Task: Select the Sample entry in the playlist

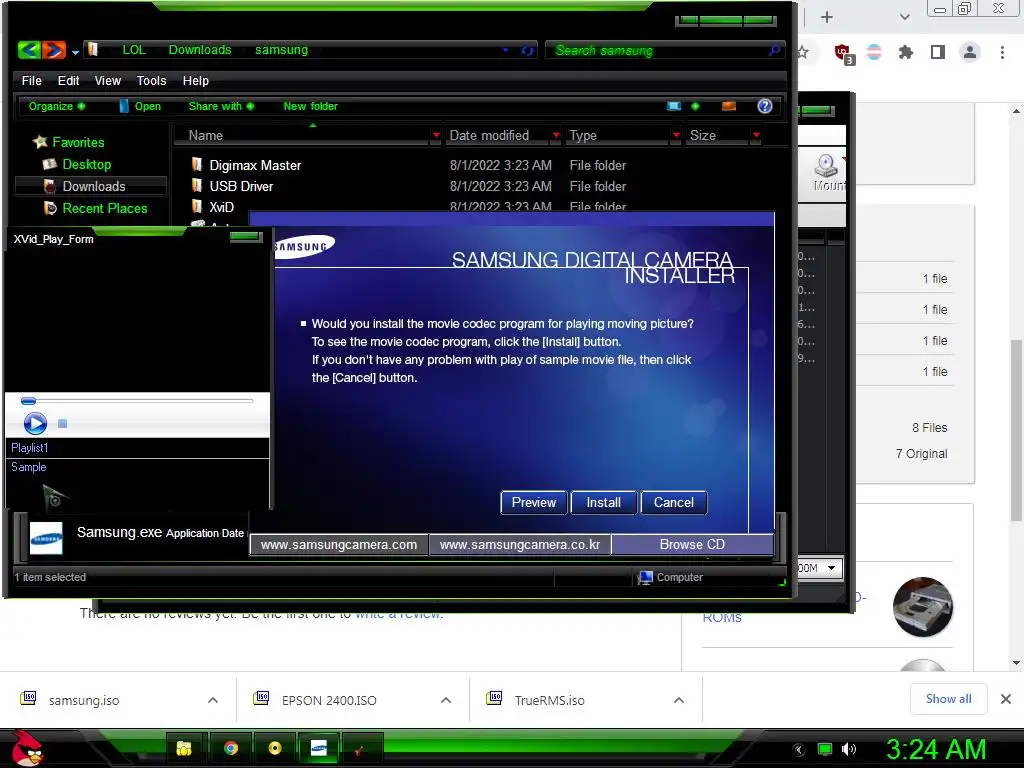Action: click(29, 467)
